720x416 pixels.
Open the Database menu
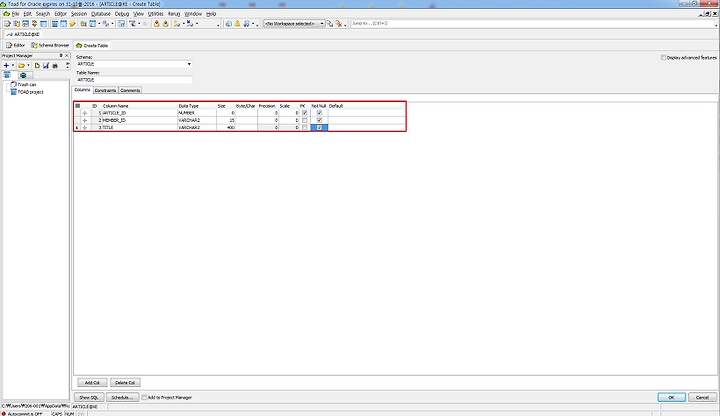[x=101, y=14]
